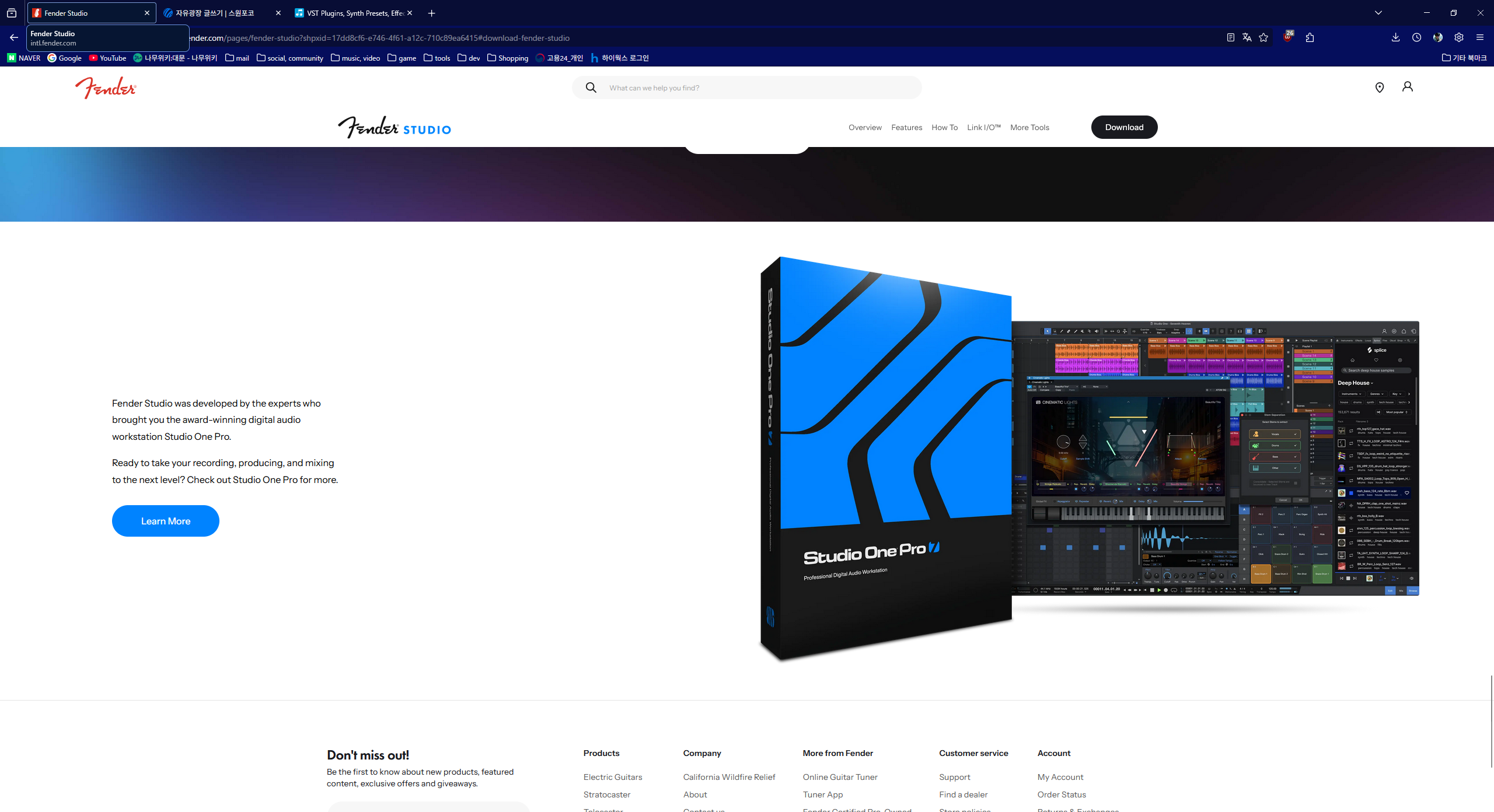The image size is (1494, 812).
Task: Open the '기타 북마크' bookmarks folder
Action: [x=1464, y=58]
